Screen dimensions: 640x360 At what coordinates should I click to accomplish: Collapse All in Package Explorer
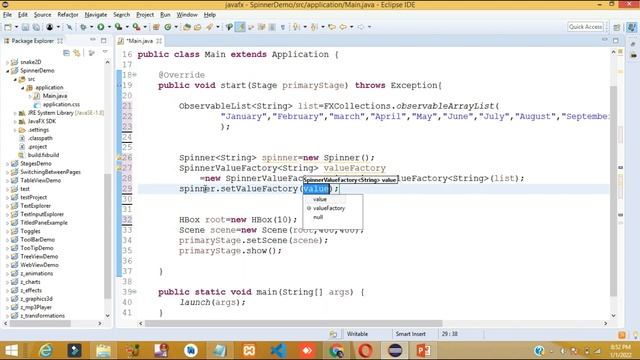(66, 53)
